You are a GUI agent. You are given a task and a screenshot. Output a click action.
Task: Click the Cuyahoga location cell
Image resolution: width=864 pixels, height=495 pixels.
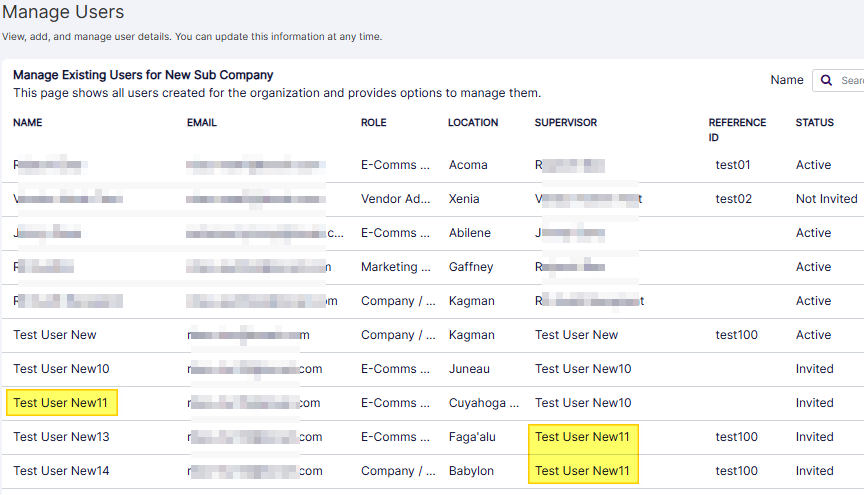point(484,403)
